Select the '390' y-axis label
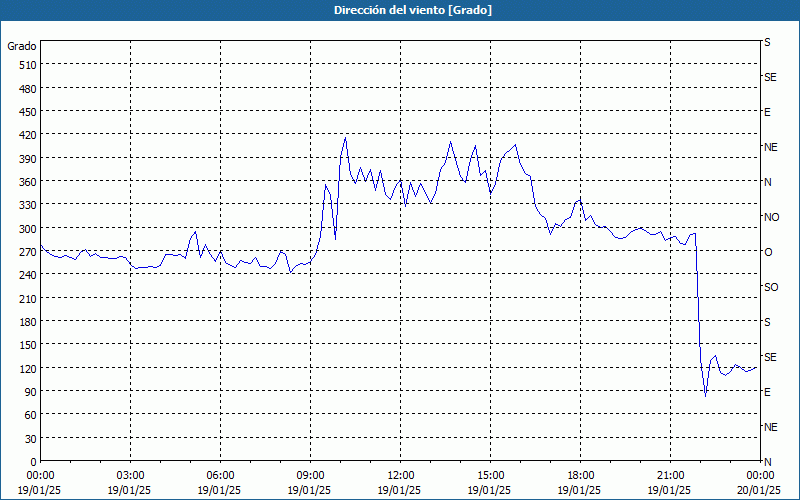Image resolution: width=800 pixels, height=500 pixels. click(29, 159)
